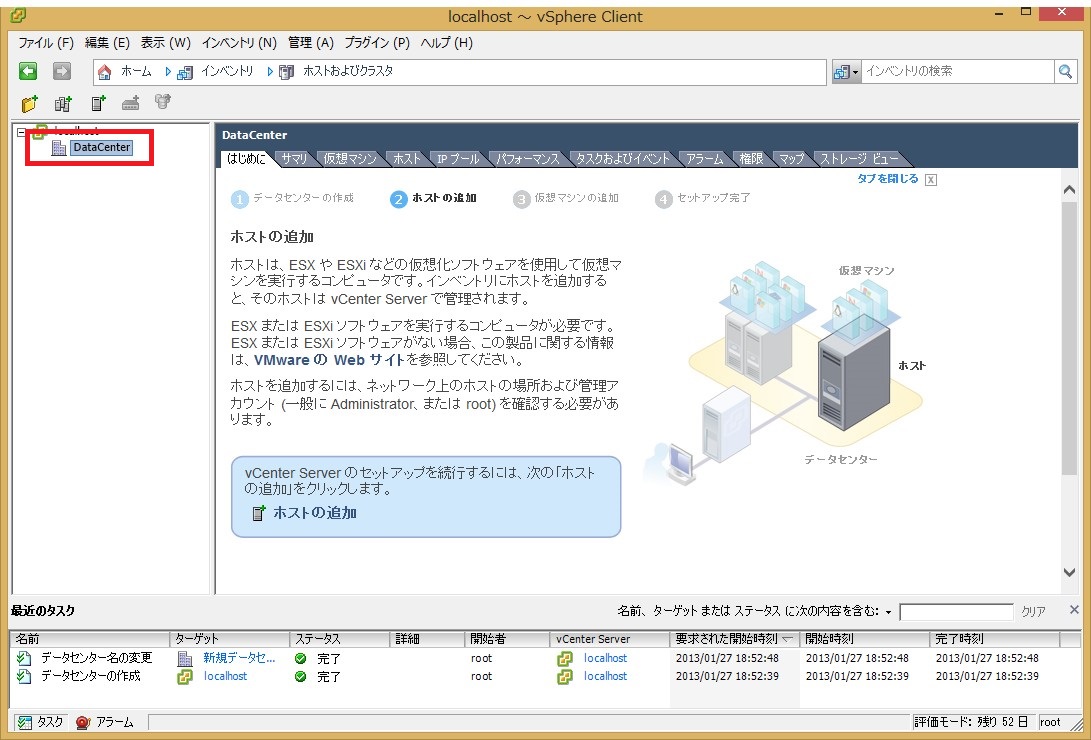1091x740 pixels.
Task: Open the 編集 (E) menu
Action: (x=107, y=42)
